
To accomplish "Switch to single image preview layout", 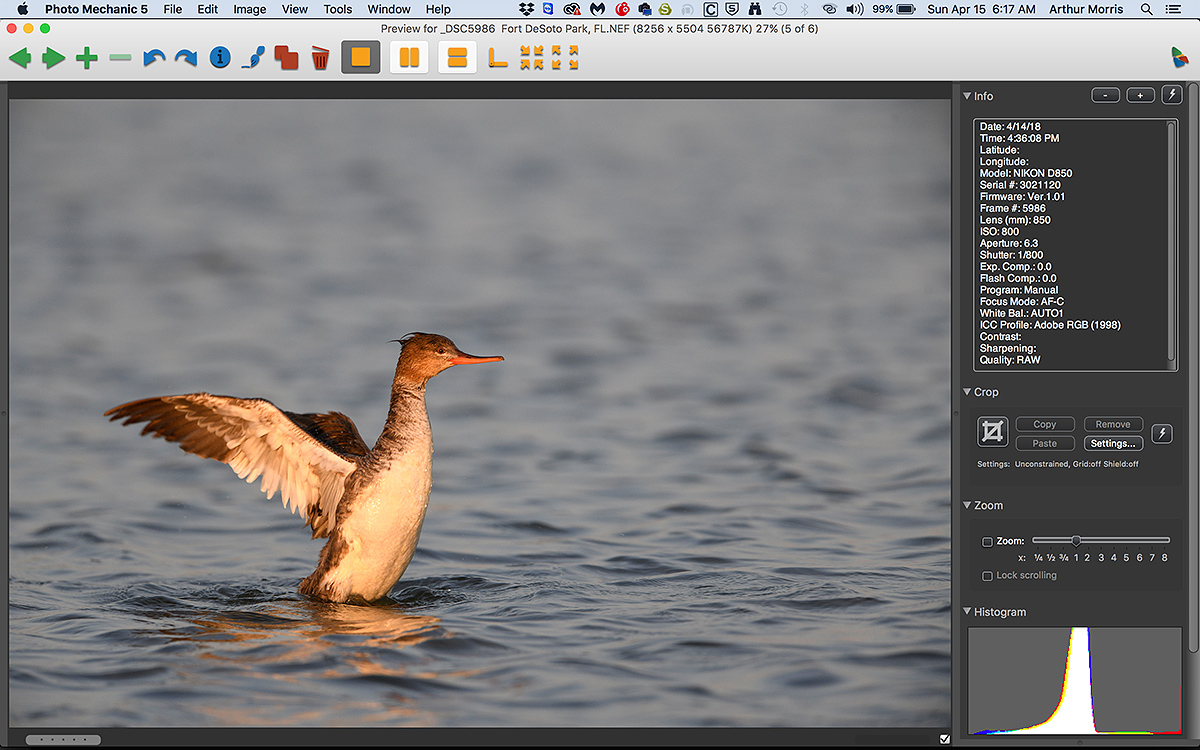I will click(360, 57).
